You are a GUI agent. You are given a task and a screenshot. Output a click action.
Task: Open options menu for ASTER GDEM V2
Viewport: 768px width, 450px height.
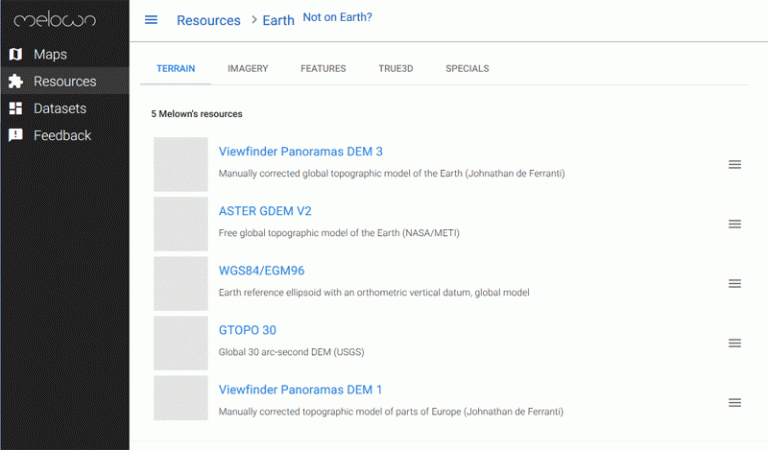[x=734, y=224]
